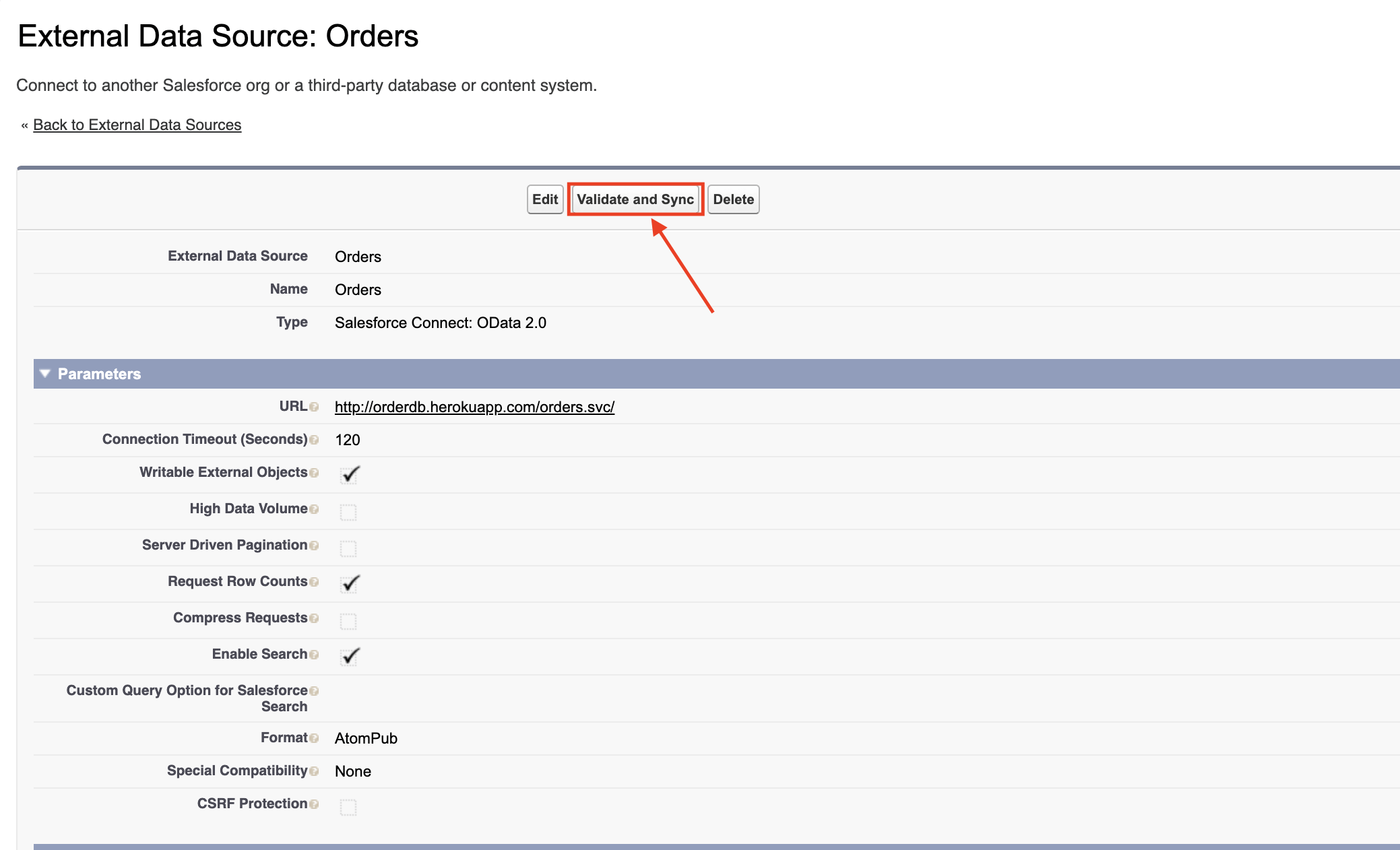Open Special Compatibility help icon
1400x850 pixels.
pyautogui.click(x=314, y=772)
